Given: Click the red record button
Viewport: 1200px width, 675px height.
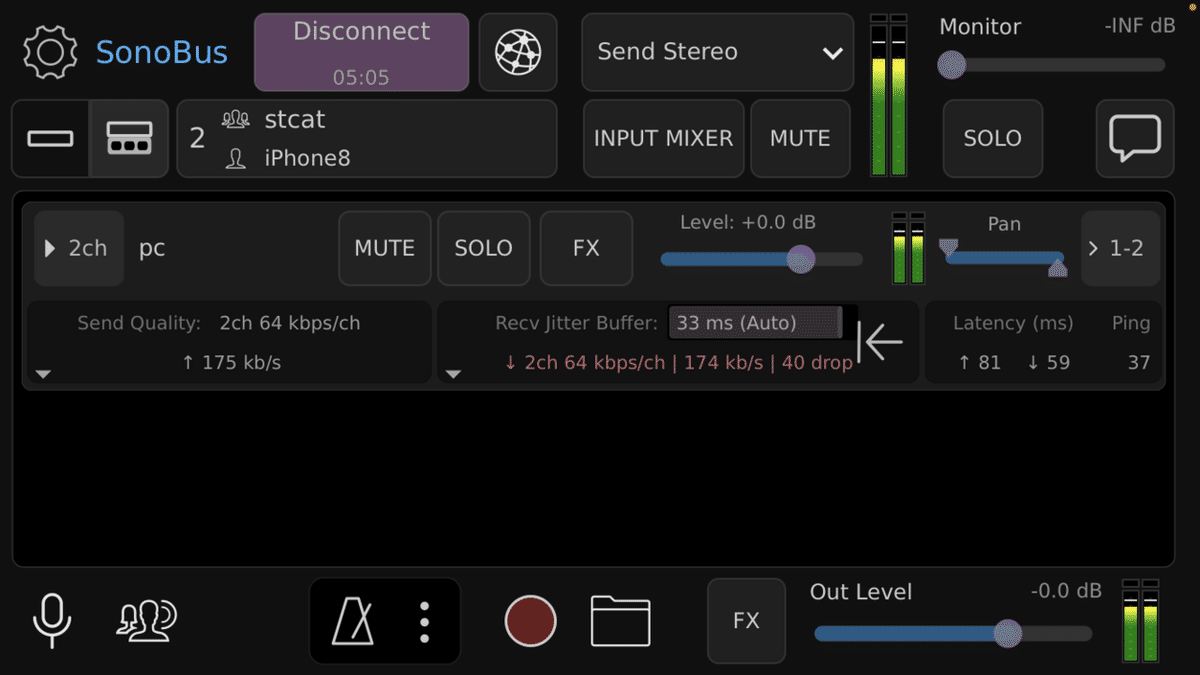Looking at the screenshot, I should [530, 621].
